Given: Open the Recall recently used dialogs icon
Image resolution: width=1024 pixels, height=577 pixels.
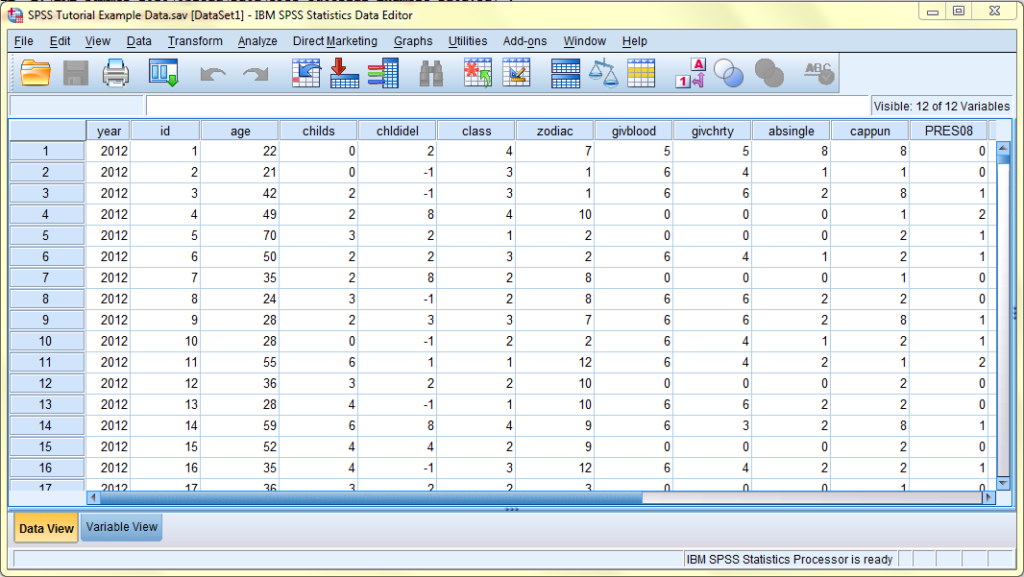Looking at the screenshot, I should [x=163, y=73].
